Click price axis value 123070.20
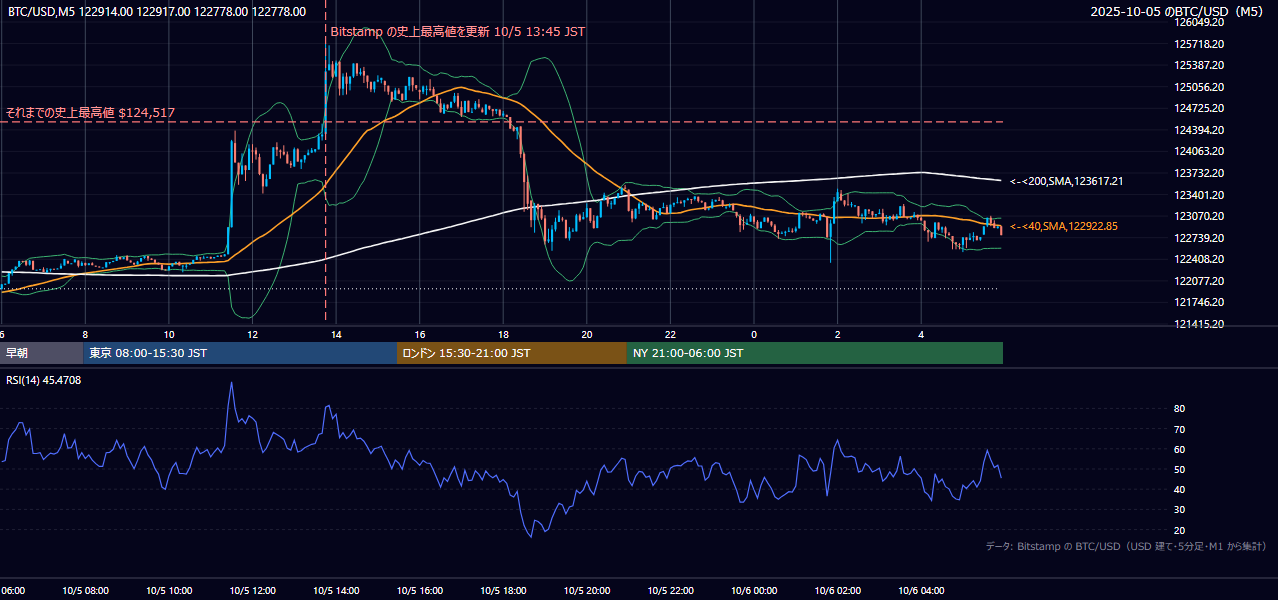 (1201, 216)
